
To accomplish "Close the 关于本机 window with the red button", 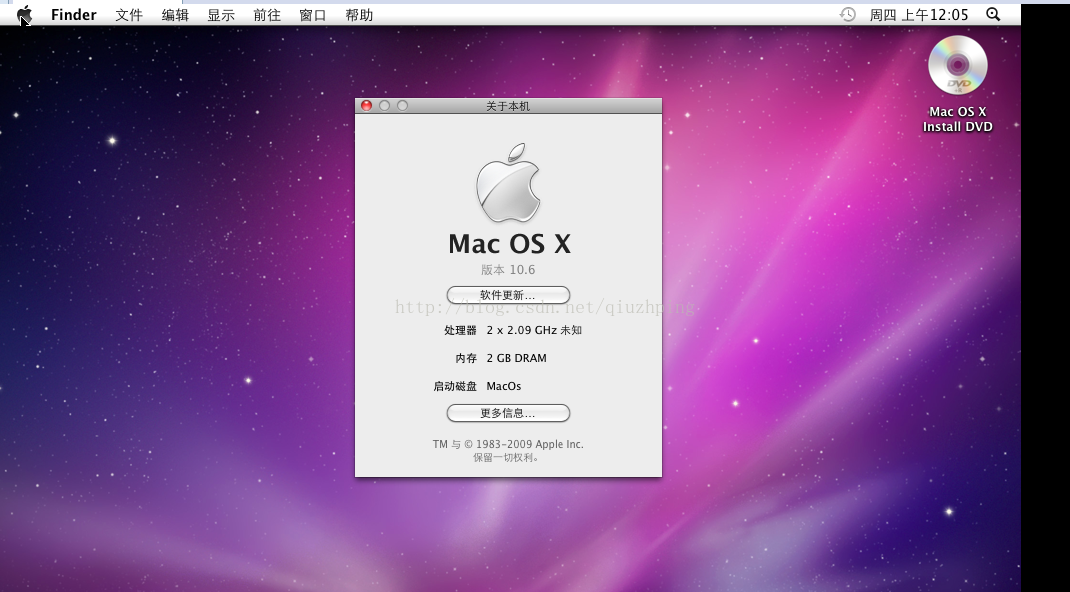I will coord(367,106).
